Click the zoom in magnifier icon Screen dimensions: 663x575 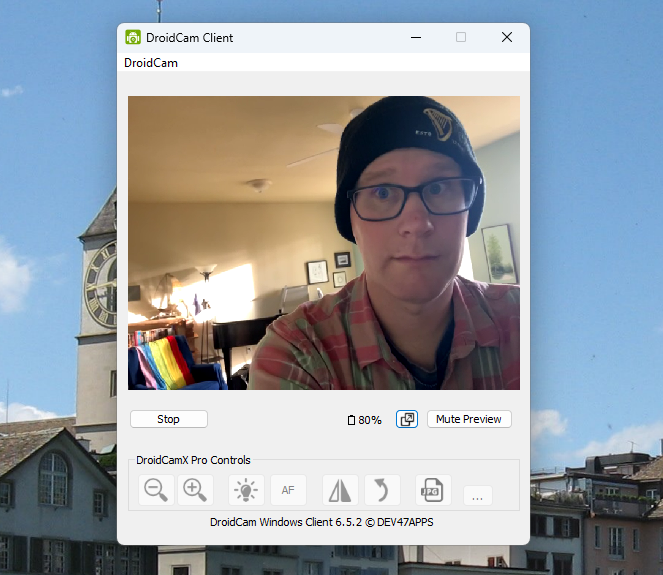point(195,490)
